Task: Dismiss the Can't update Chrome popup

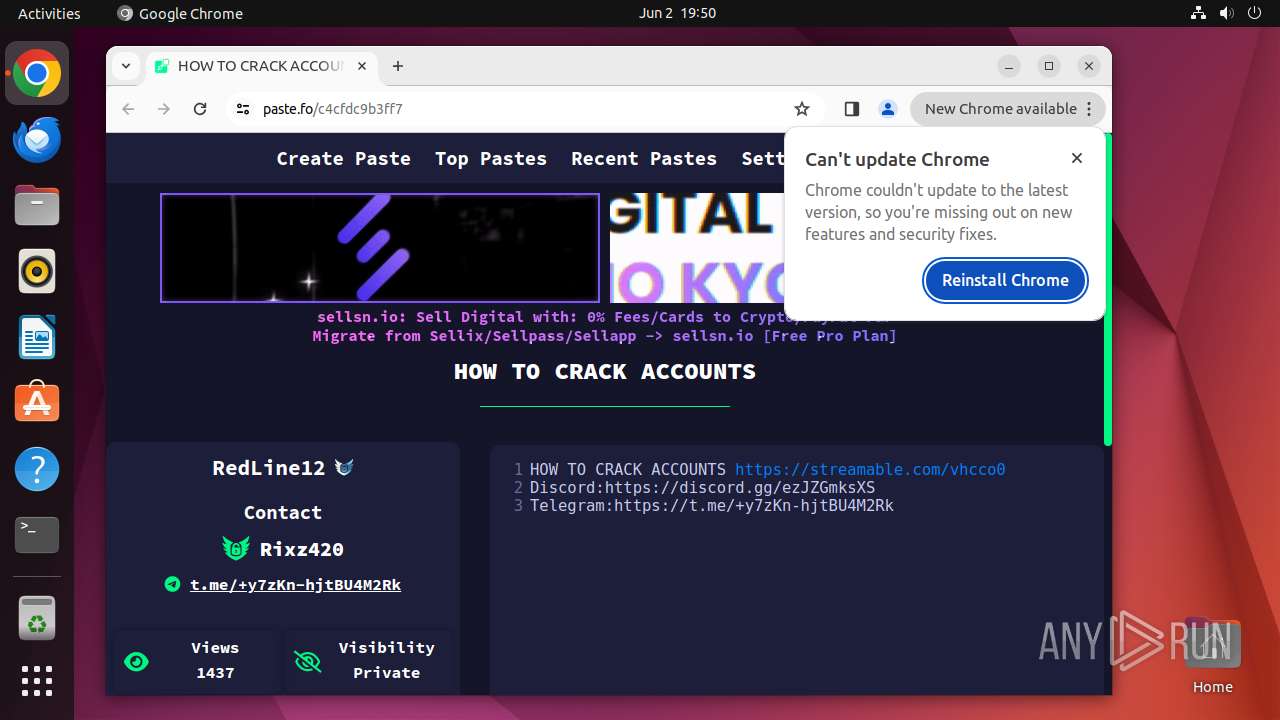Action: coord(1077,158)
